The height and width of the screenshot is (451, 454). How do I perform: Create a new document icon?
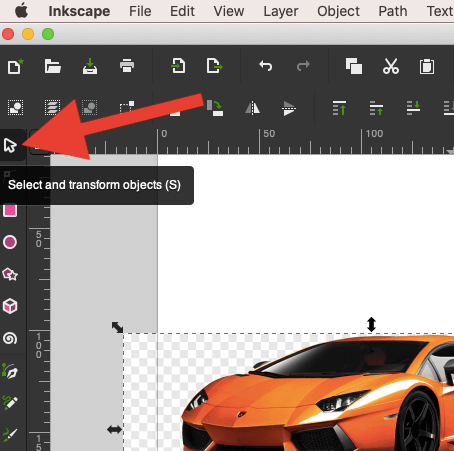pyautogui.click(x=16, y=66)
